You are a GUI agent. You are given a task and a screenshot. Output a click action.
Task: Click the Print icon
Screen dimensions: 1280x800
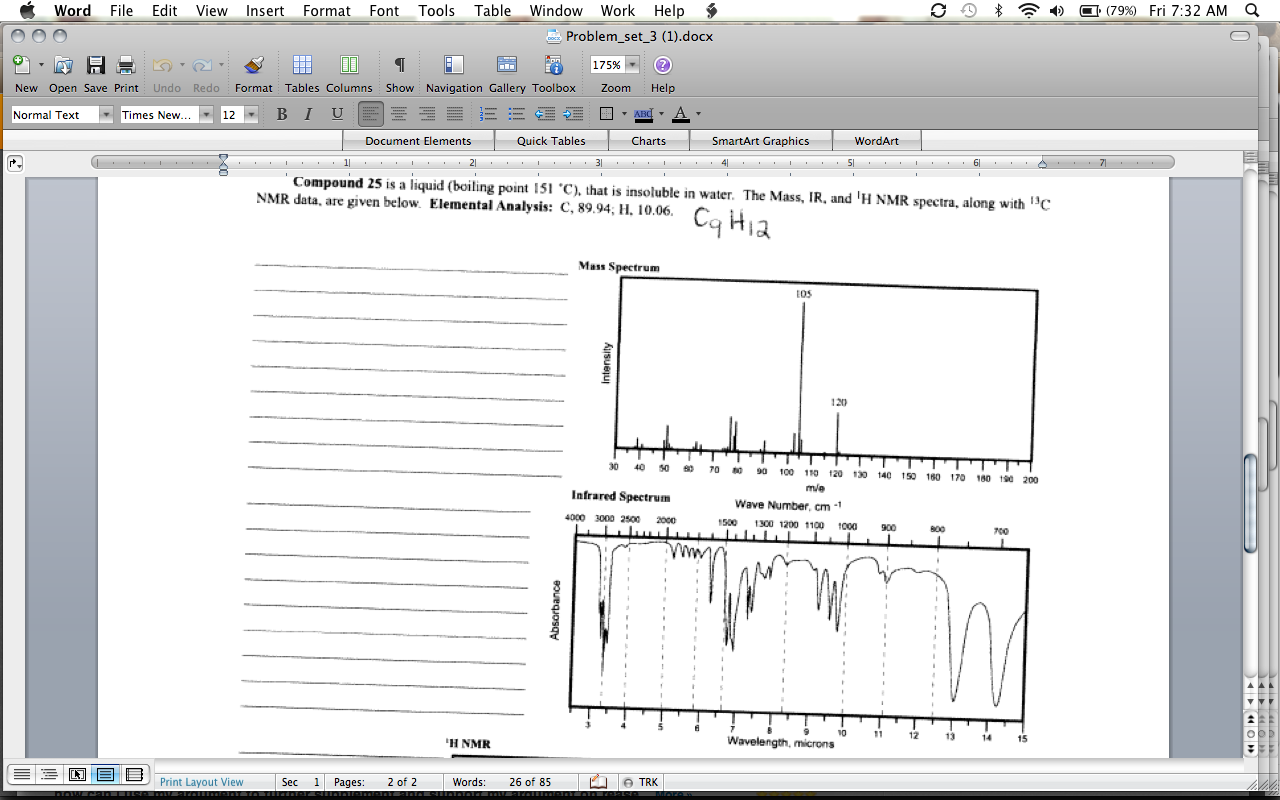[126, 66]
